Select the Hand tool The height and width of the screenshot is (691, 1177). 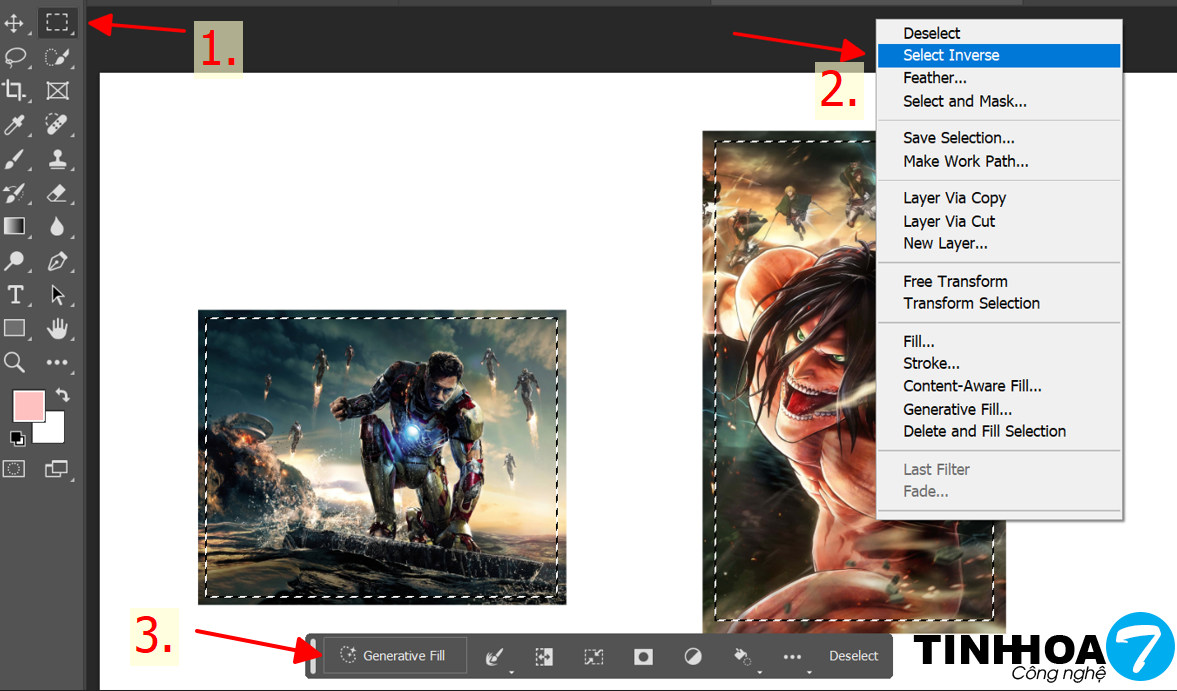(57, 327)
